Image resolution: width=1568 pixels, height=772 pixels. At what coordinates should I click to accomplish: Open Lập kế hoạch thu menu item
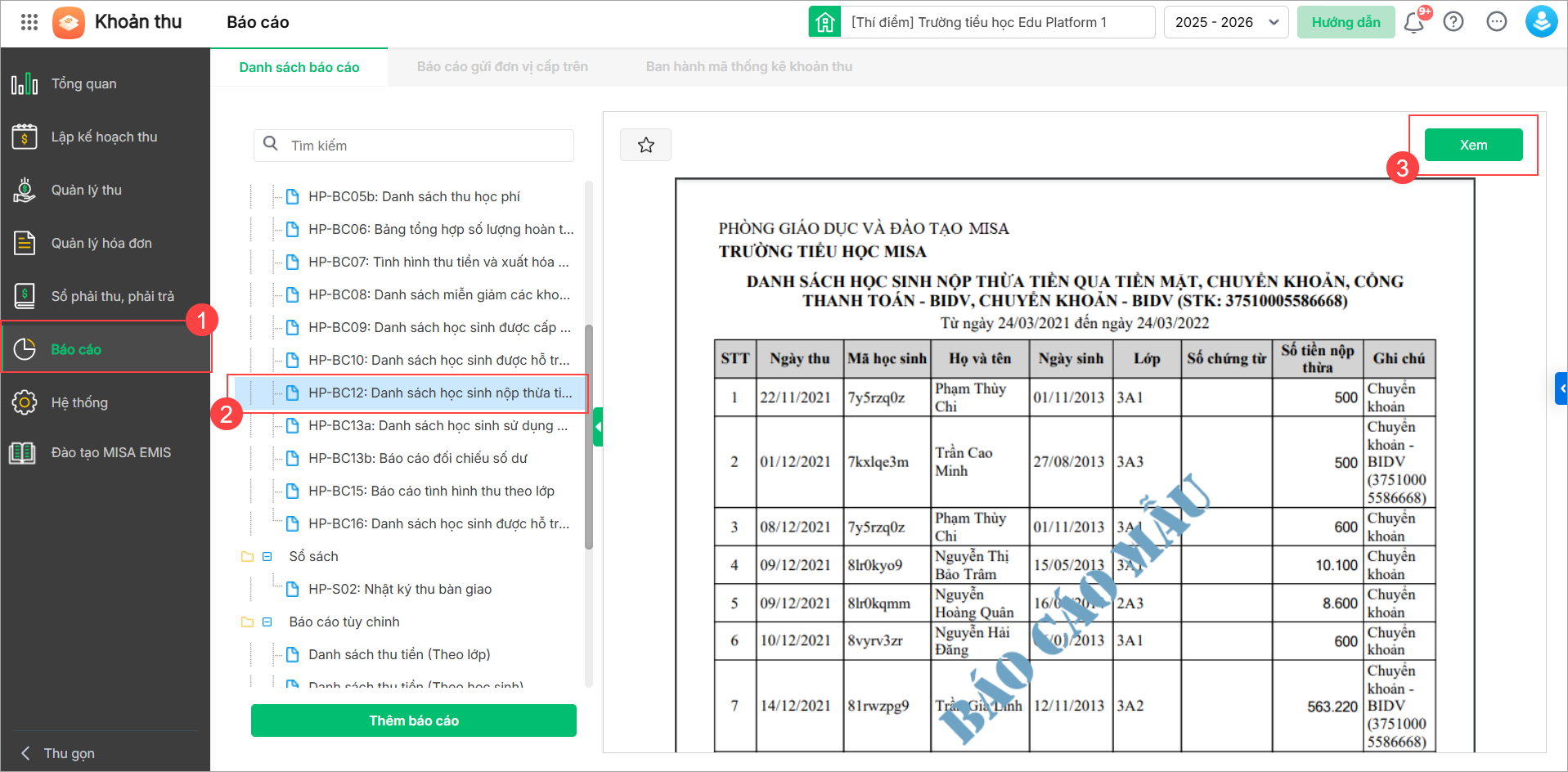[106, 137]
